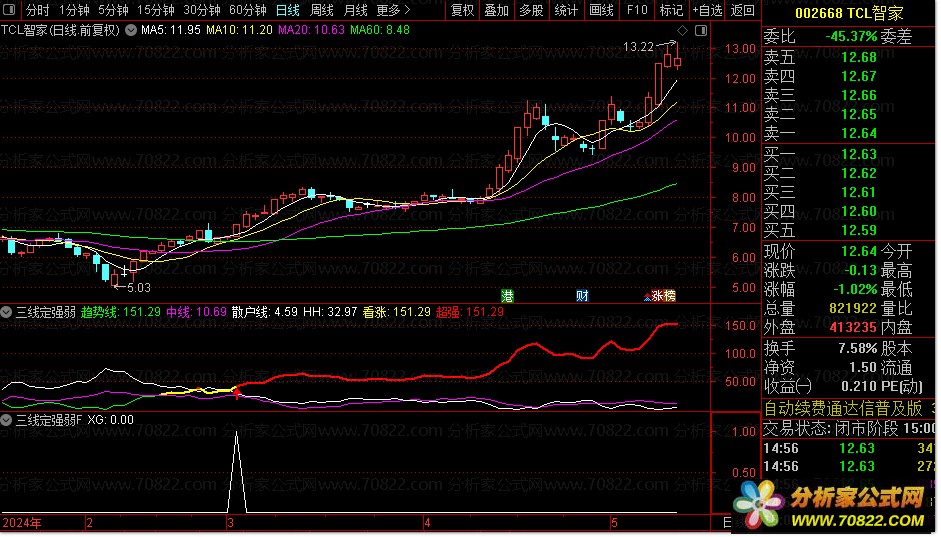The image size is (941, 537).
Task: Expand the 更多 periods menu
Action: tap(394, 10)
